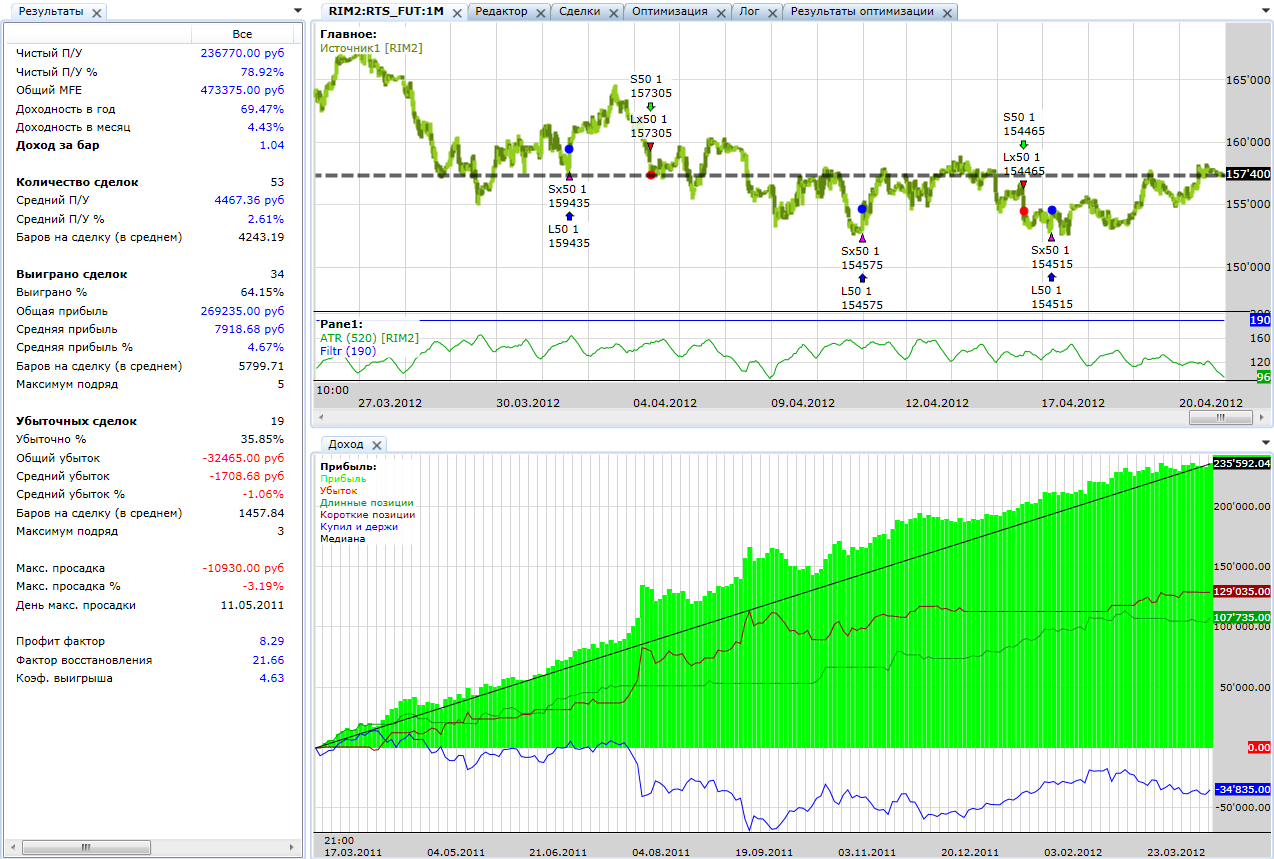
Task: Close the Доход chart tab
Action: (376, 445)
